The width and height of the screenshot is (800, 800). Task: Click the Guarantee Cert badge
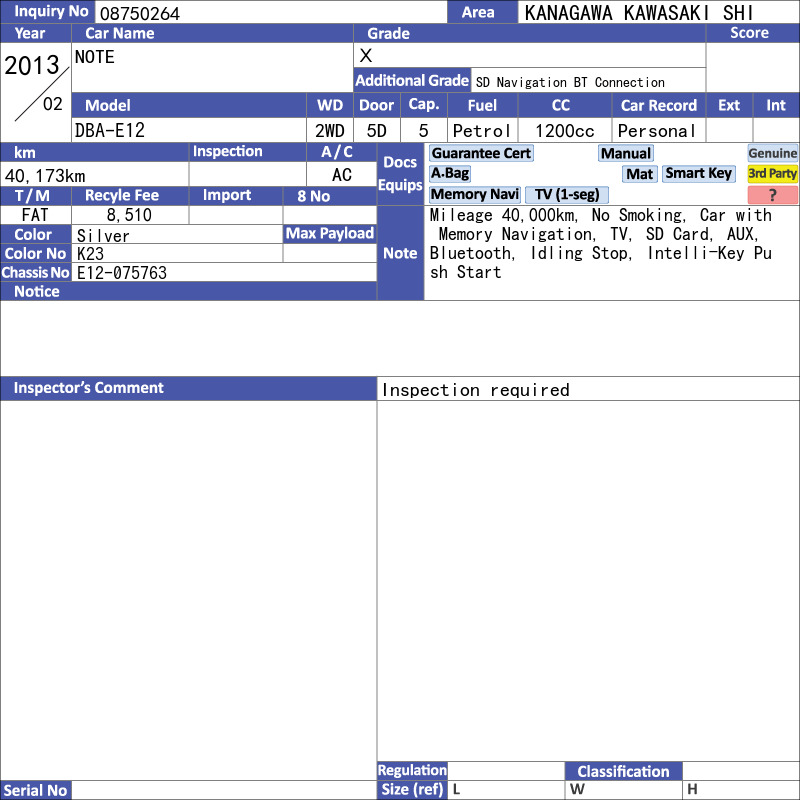(x=482, y=153)
